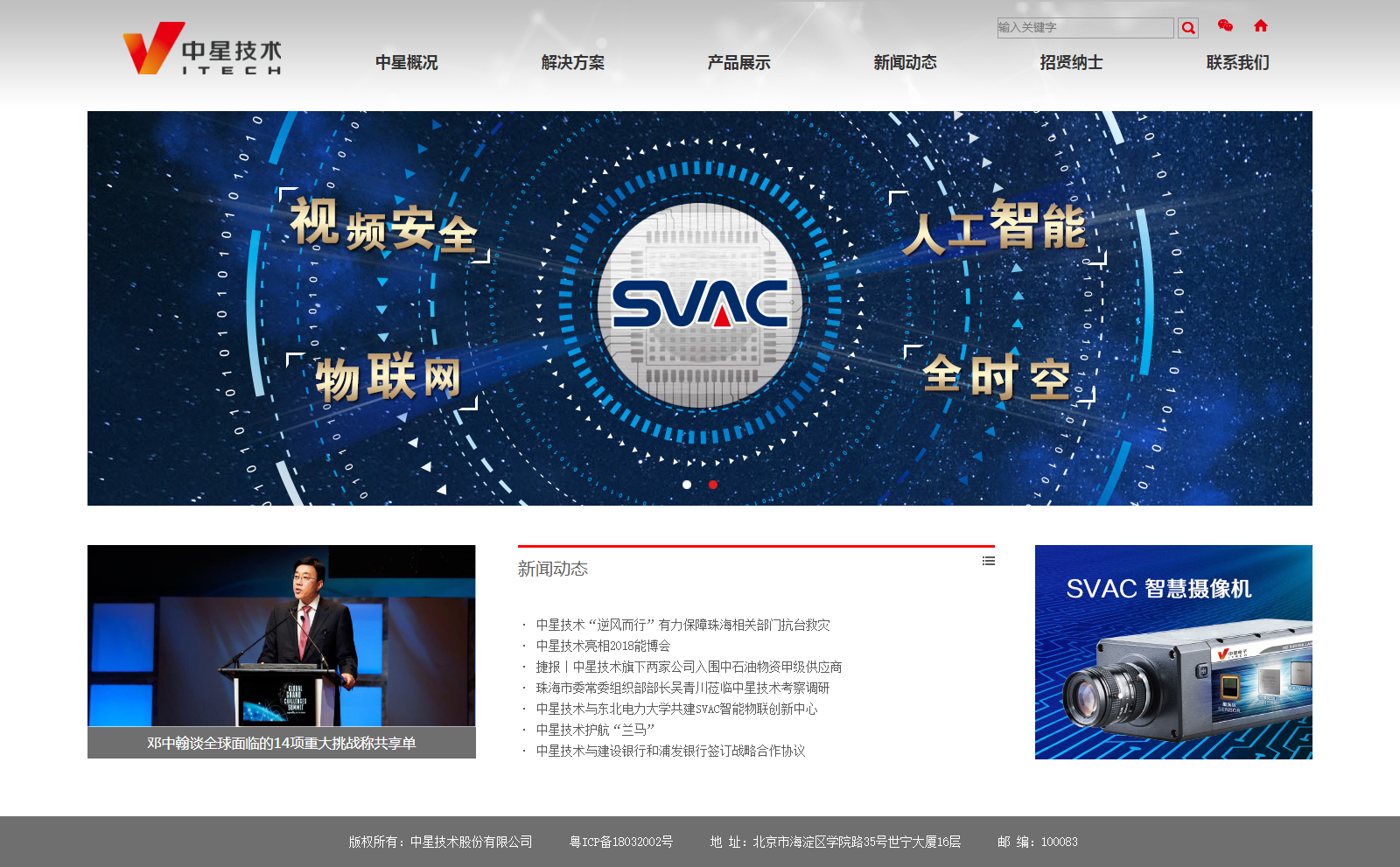Click 粤ICP备18032002号 in footer

tap(621, 842)
